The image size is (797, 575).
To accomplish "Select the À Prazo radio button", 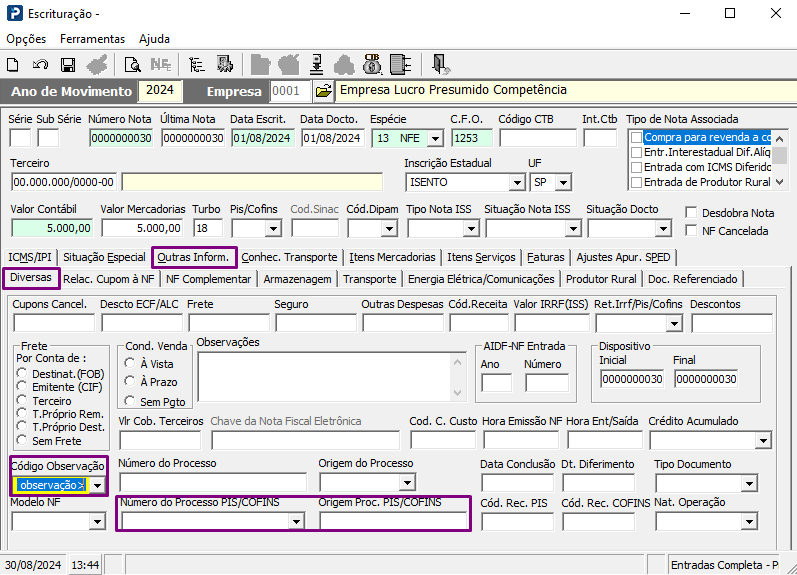I will point(130,382).
